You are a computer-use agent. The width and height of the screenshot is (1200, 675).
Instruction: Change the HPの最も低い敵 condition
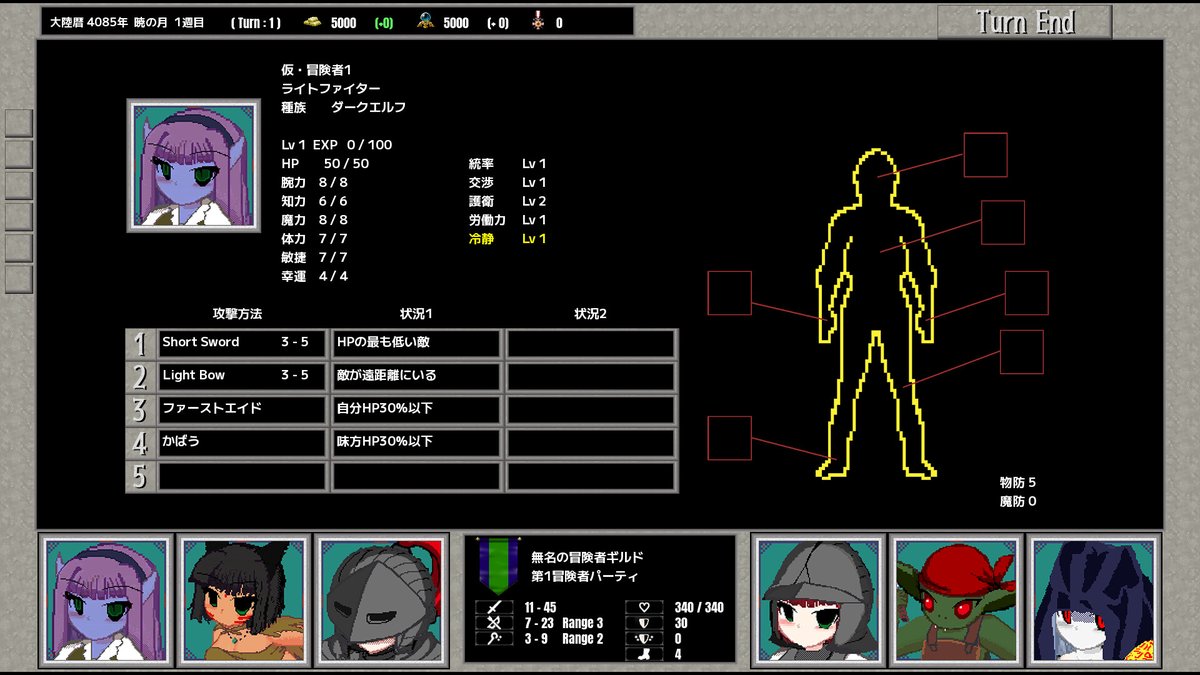click(416, 343)
